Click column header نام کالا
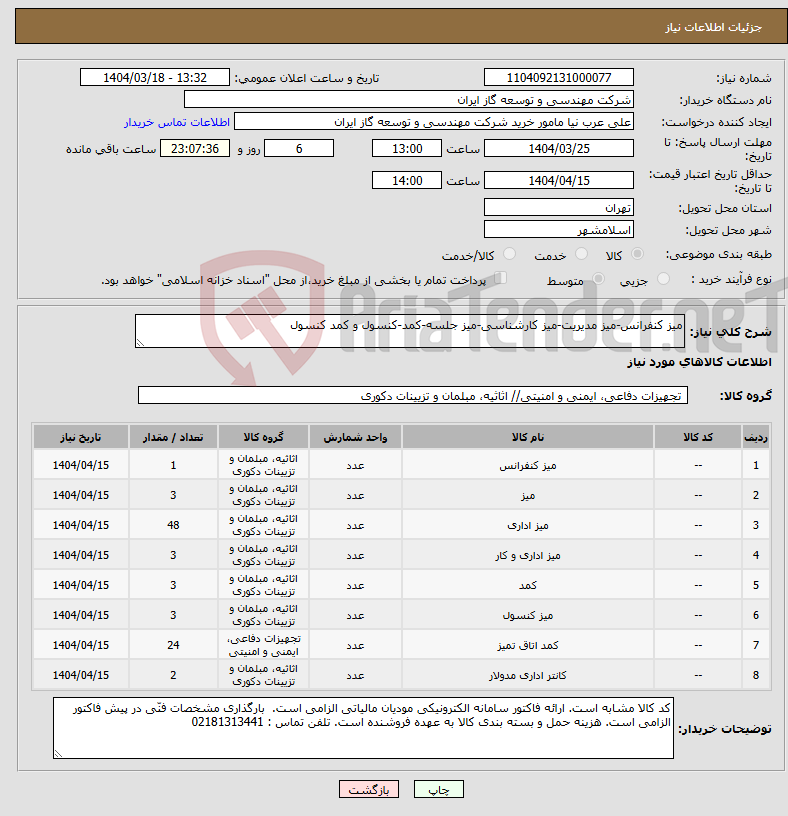Image resolution: width=788 pixels, height=816 pixels. (x=528, y=437)
